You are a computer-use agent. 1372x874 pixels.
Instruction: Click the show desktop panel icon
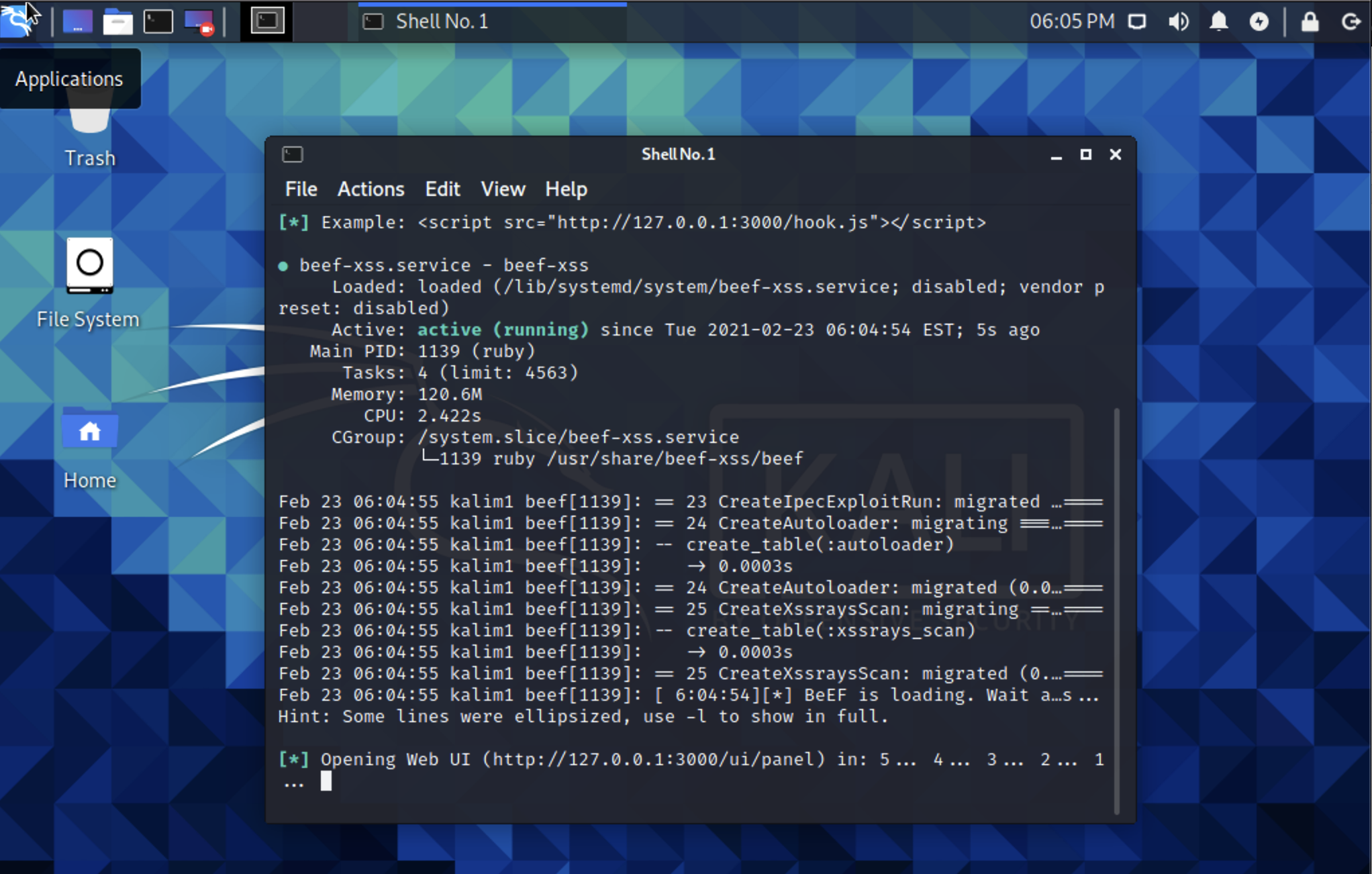77,22
